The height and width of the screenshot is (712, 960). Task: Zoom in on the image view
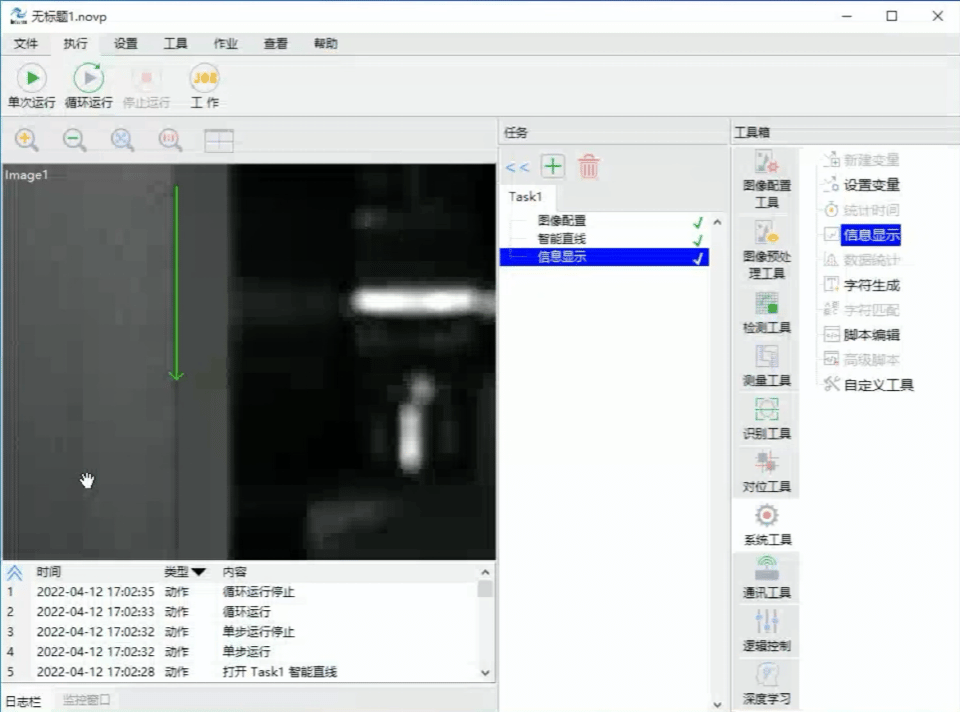(27, 140)
